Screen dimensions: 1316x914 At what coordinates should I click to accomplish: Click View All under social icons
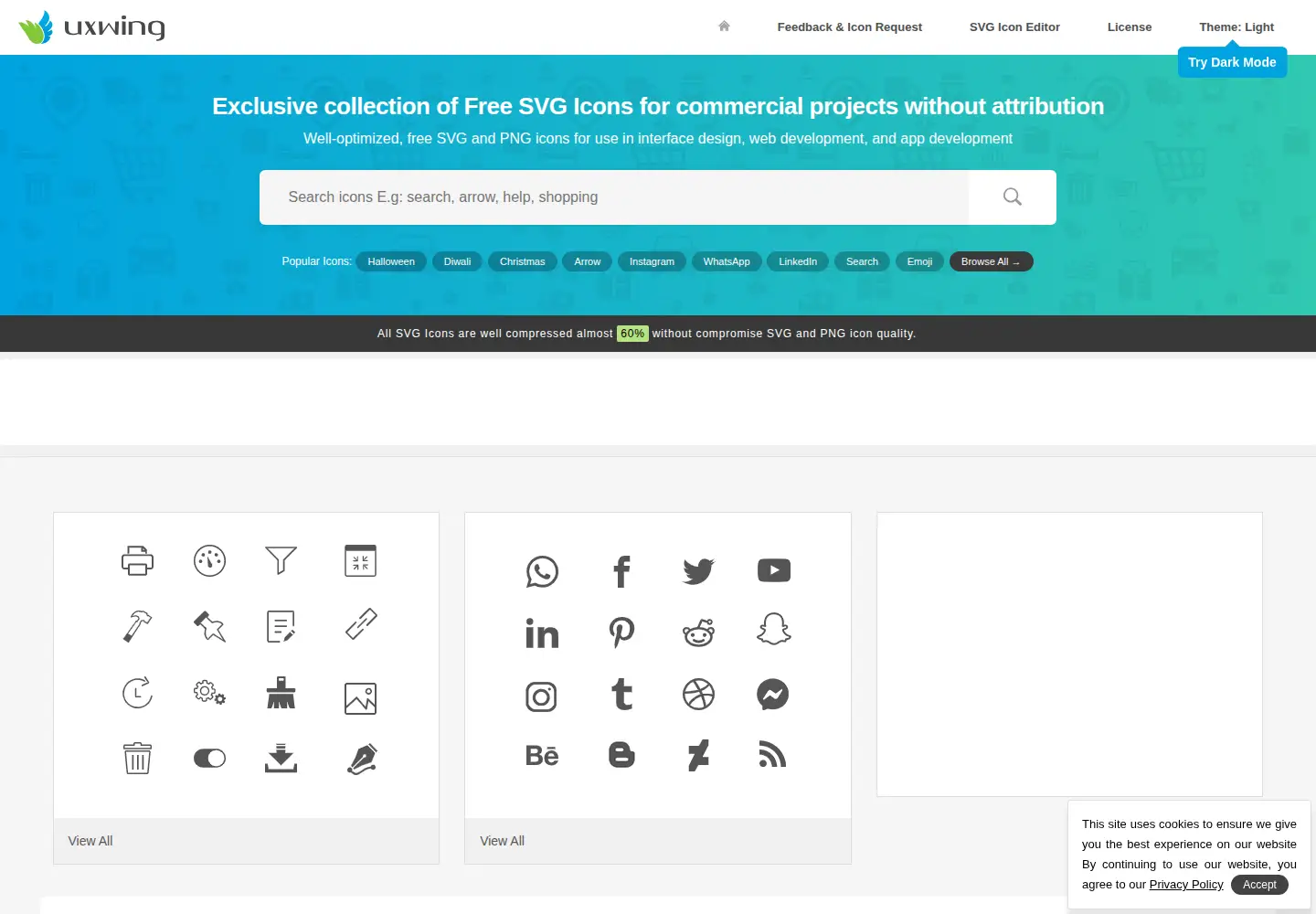click(503, 841)
